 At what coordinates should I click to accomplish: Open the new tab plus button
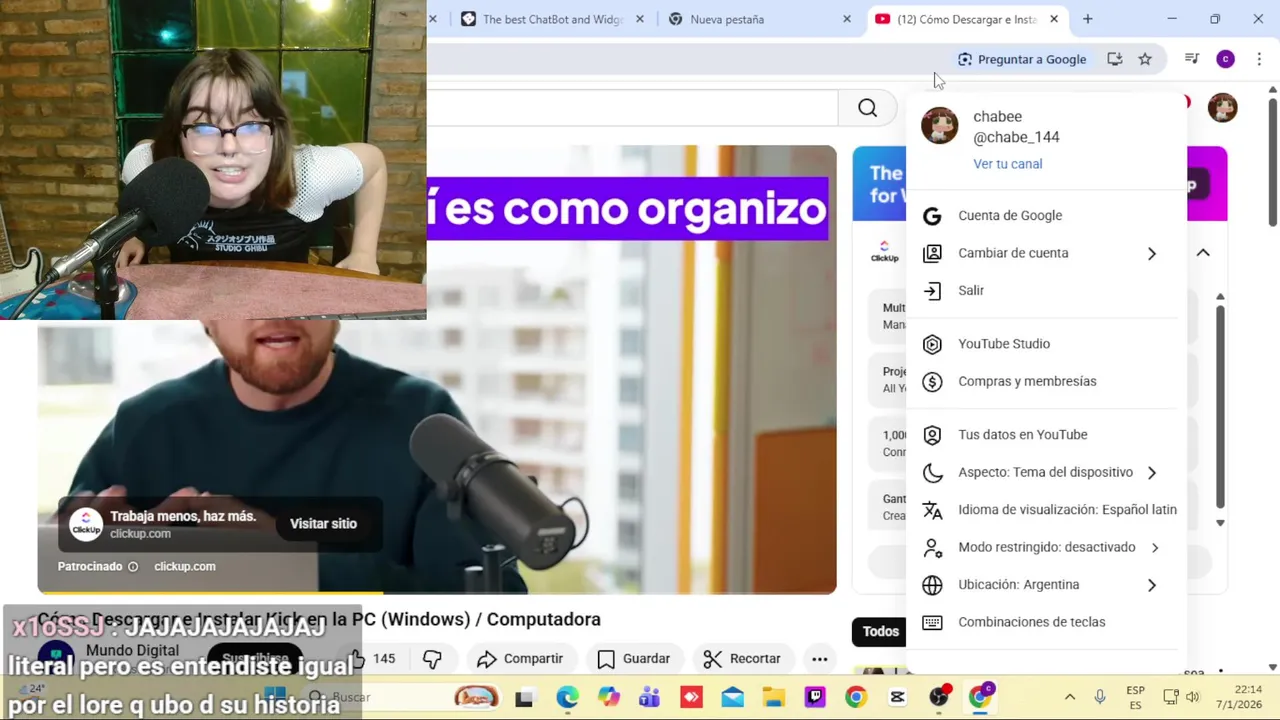click(1087, 19)
